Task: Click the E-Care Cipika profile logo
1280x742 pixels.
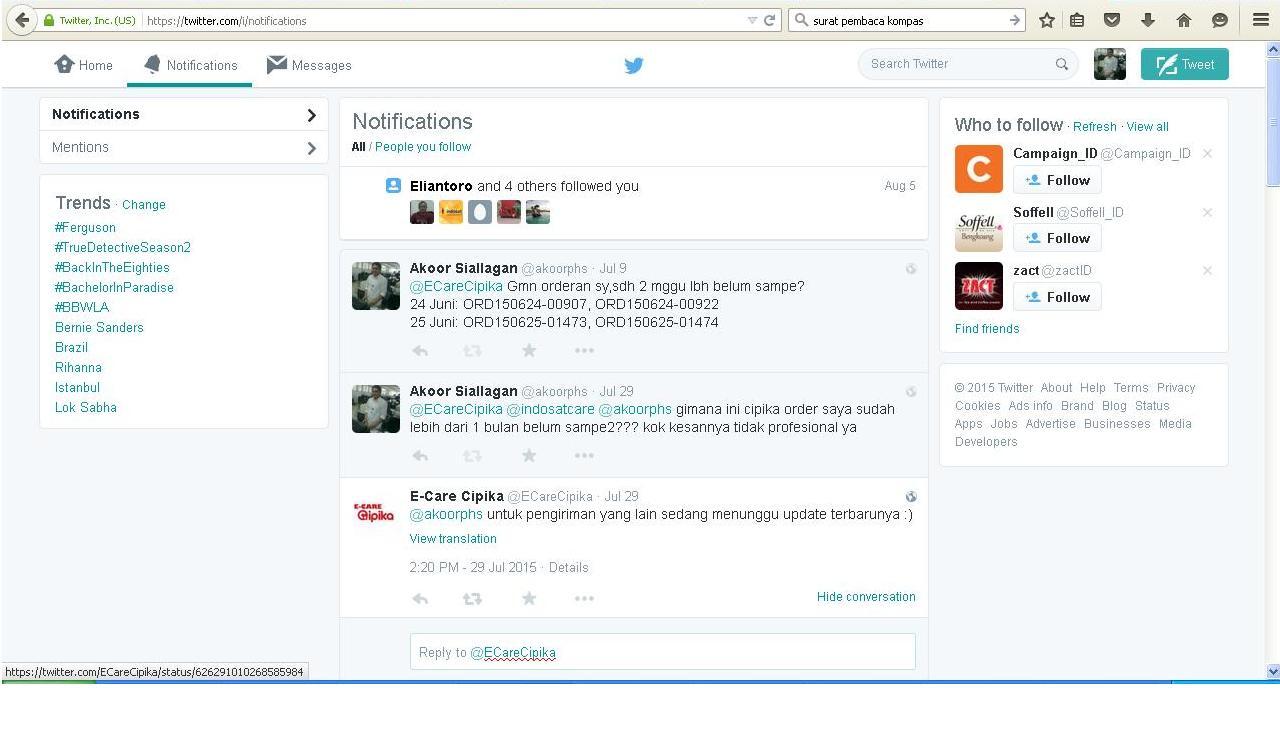Action: 376,514
